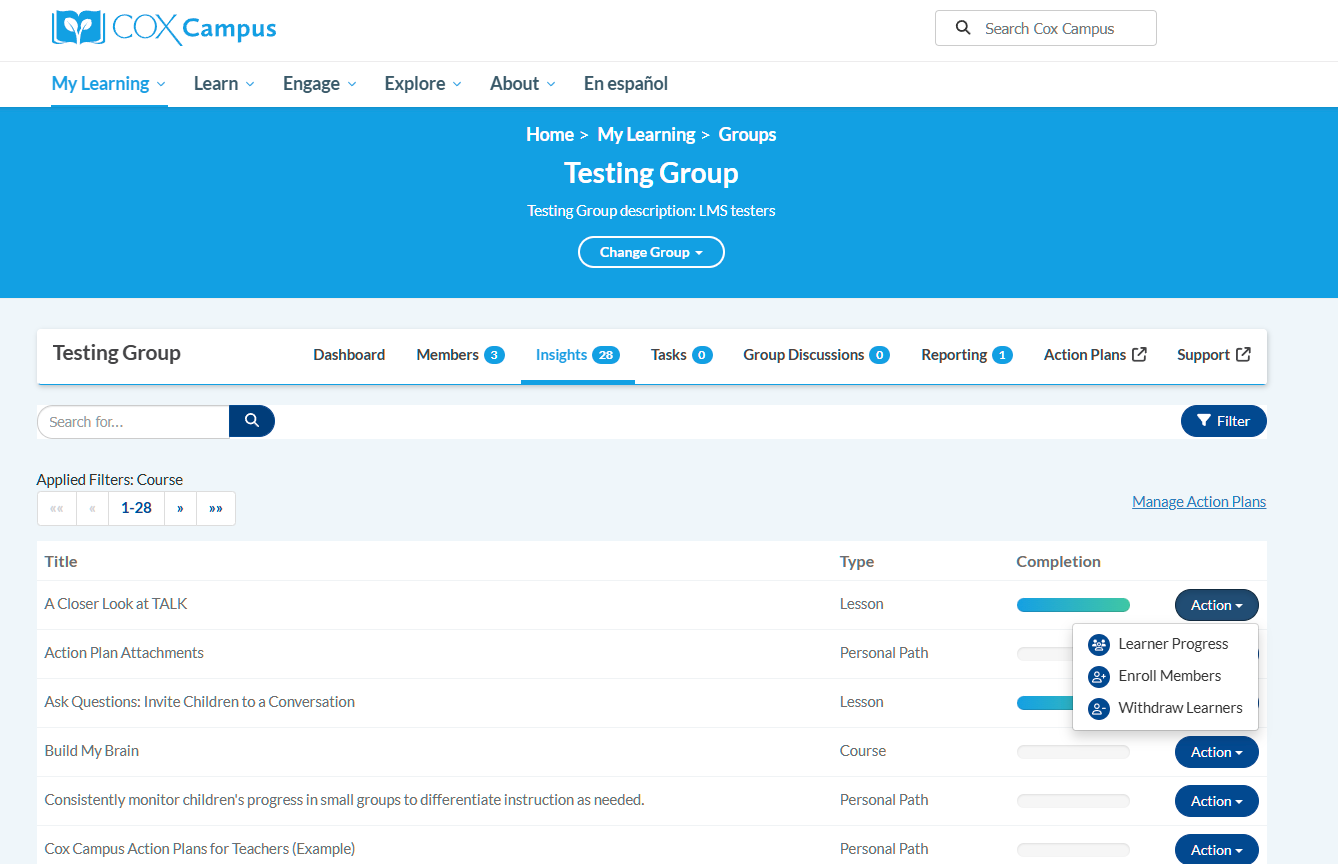Collapse Action dropdown for A Closer Look at TALK
The width and height of the screenshot is (1338, 864).
pos(1216,605)
